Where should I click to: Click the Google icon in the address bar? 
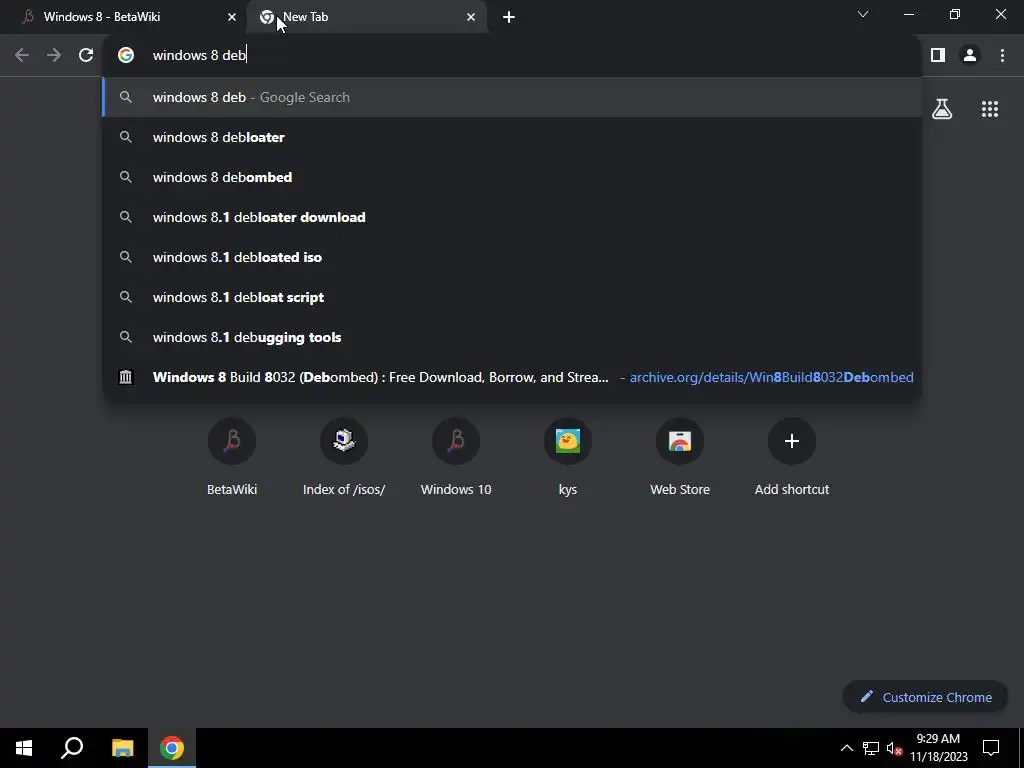(x=126, y=55)
